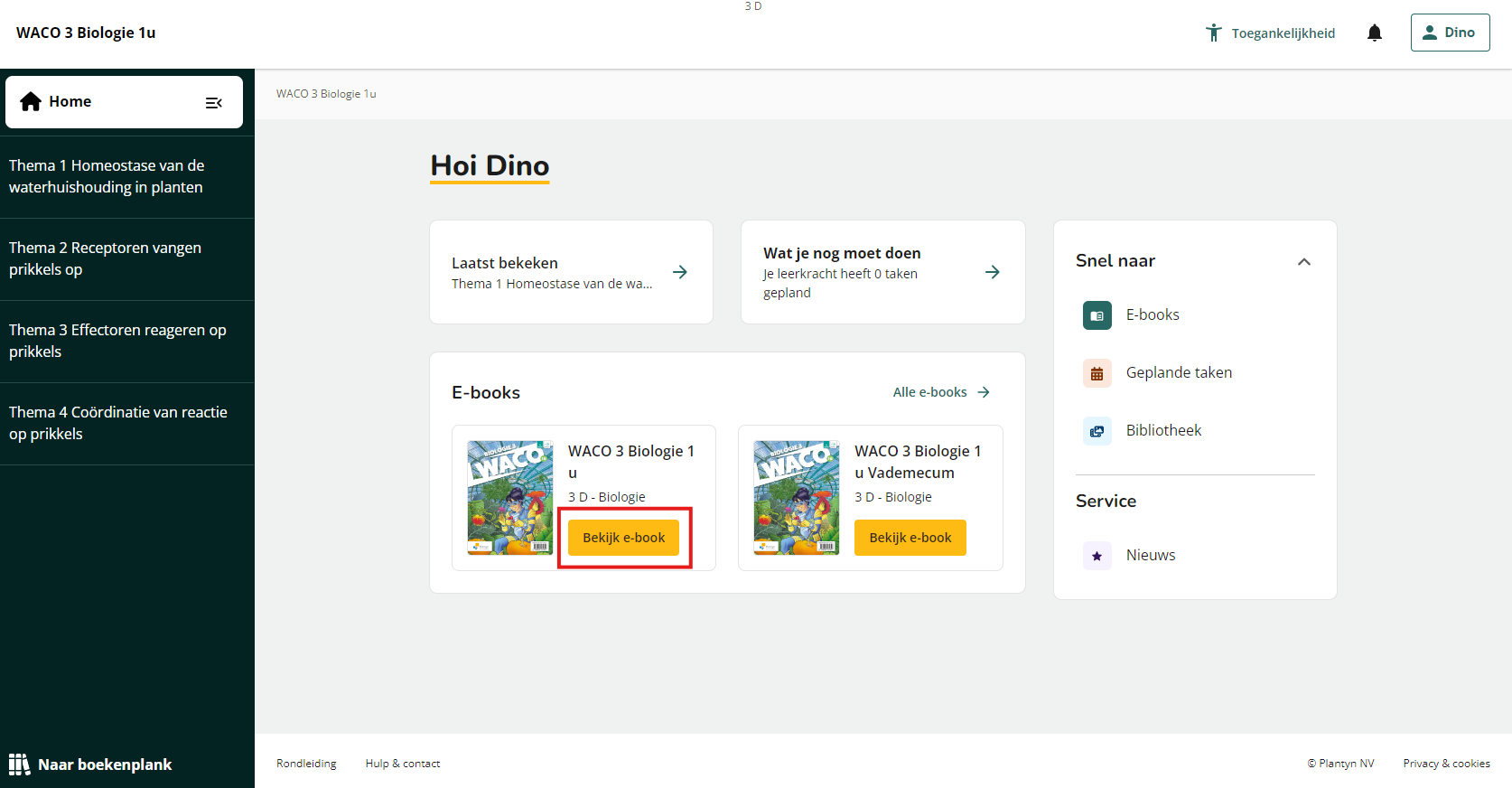This screenshot has width=1512, height=788.
Task: Open Privacy & cookies
Action: (x=1446, y=764)
